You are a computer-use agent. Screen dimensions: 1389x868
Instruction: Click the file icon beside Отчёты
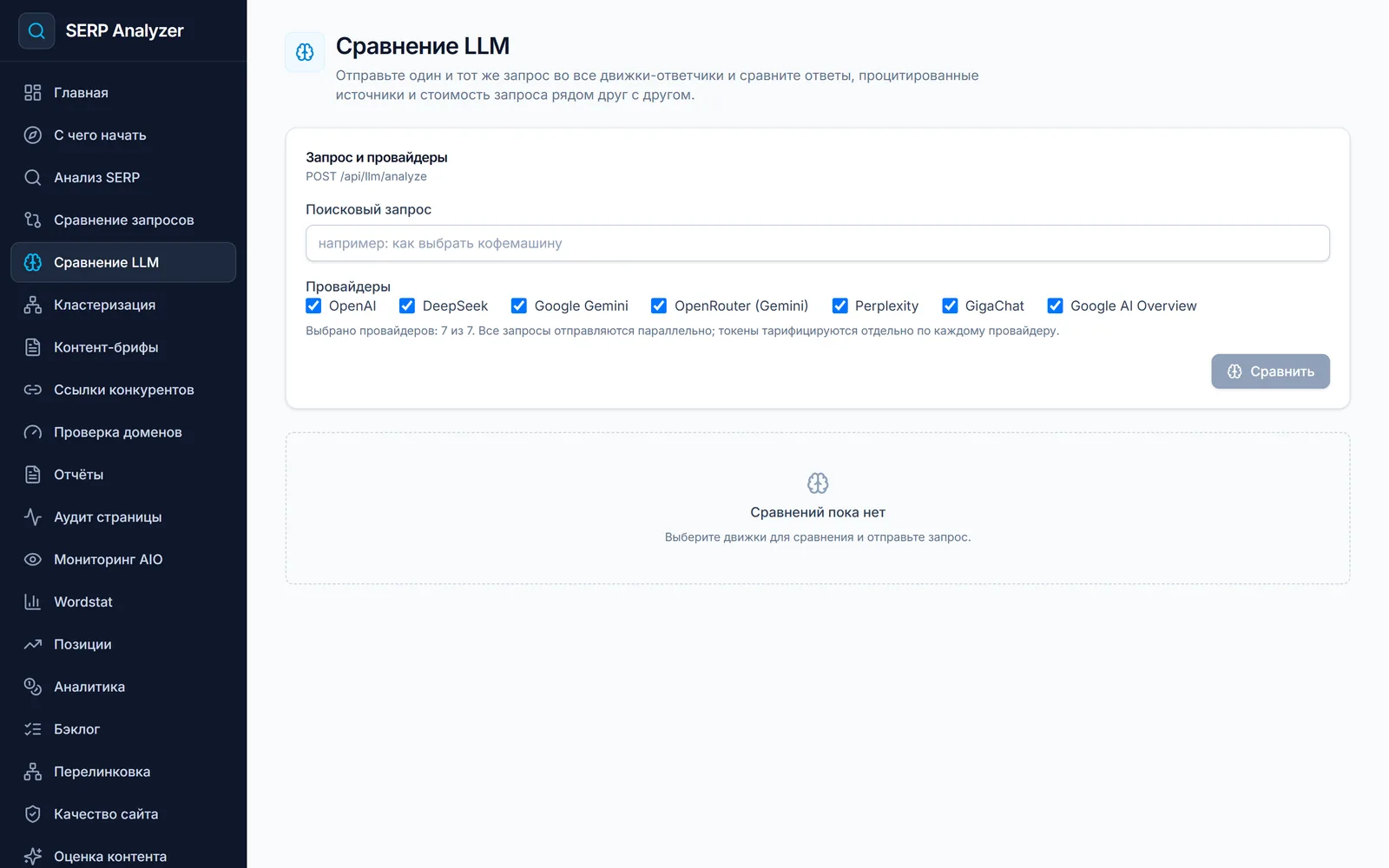coord(33,475)
